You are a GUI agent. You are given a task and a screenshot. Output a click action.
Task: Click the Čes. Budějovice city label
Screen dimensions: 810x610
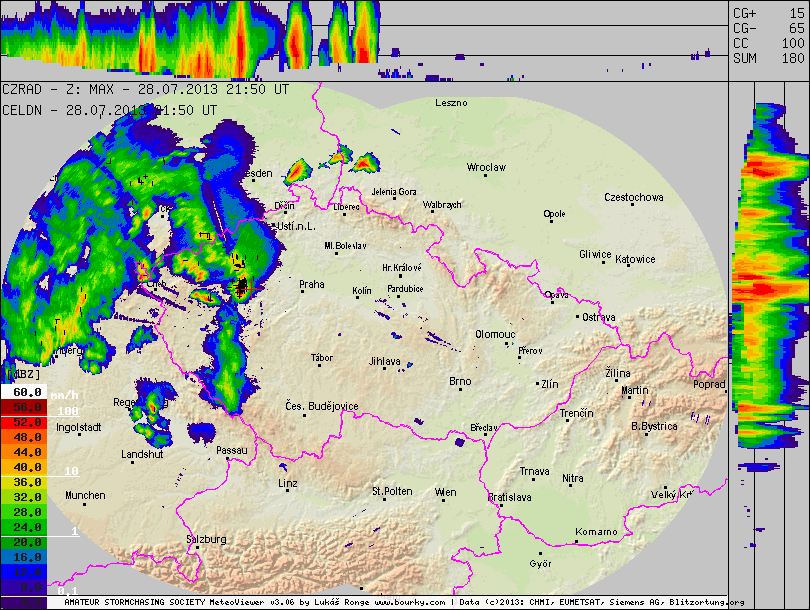(320, 405)
